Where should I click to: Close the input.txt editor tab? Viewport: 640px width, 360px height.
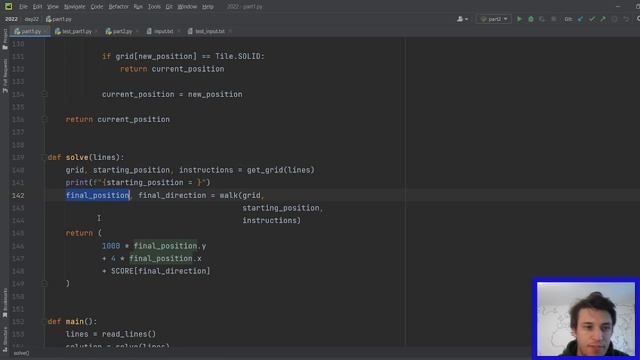[178, 31]
